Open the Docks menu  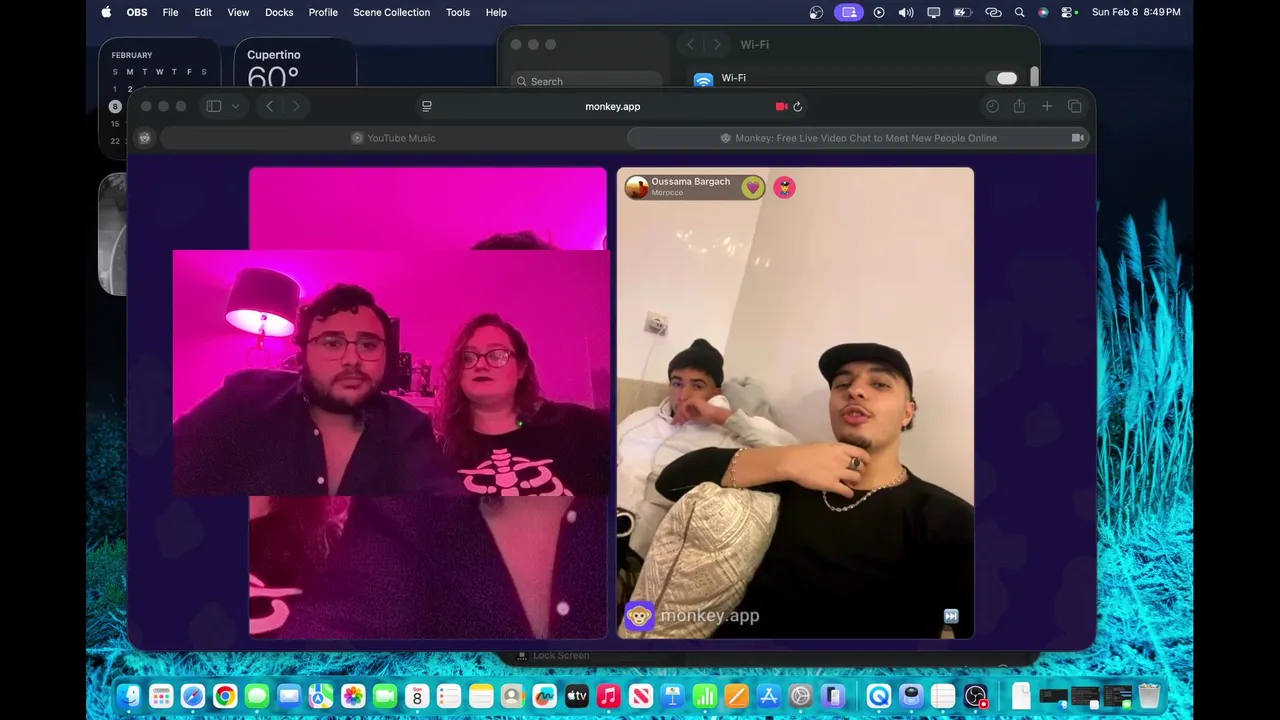pos(279,12)
